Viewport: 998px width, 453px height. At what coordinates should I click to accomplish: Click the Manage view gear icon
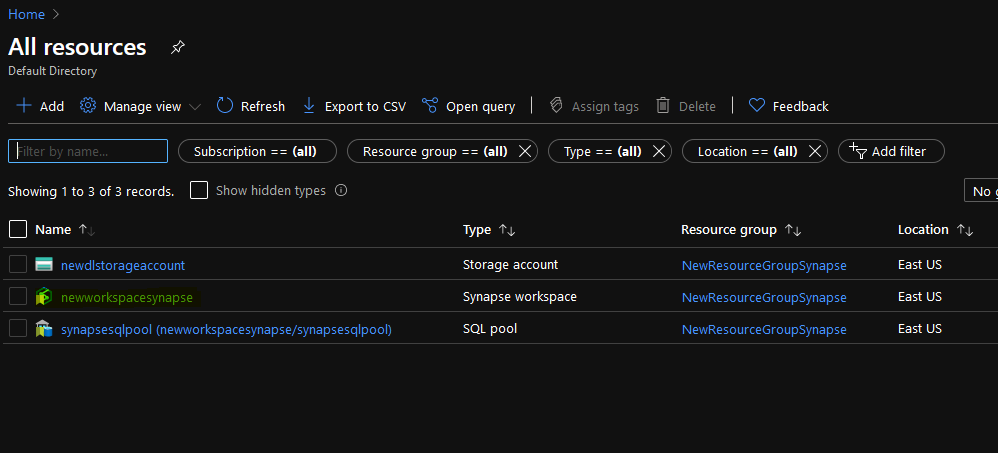point(88,106)
